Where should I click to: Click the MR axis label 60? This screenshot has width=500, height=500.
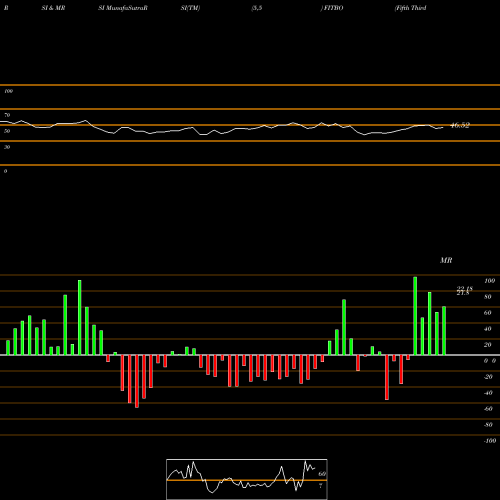tap(488, 313)
